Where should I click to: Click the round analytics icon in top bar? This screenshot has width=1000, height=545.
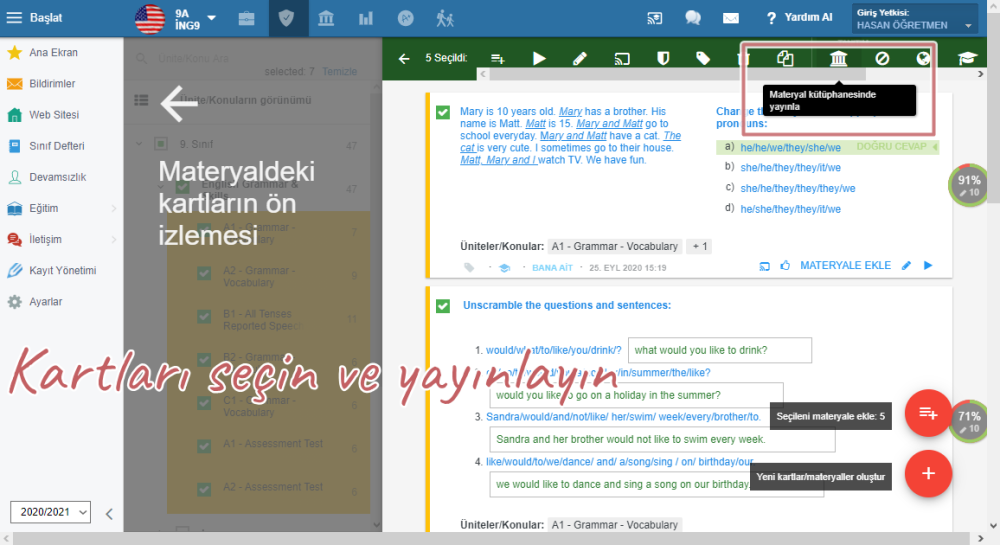tap(406, 18)
